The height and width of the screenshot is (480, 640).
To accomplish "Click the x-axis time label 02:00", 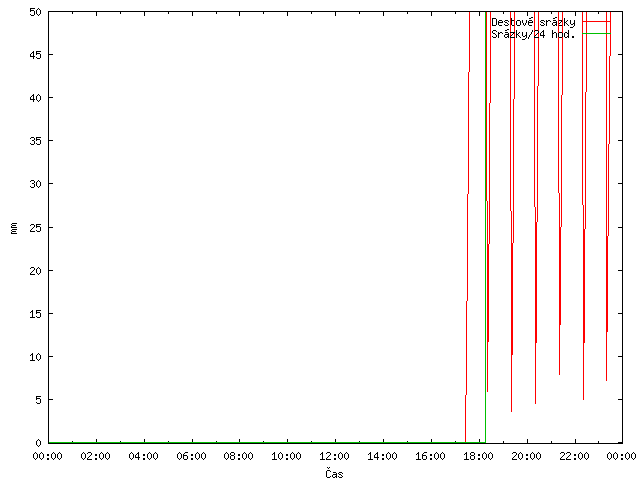I will pyautogui.click(x=95, y=456).
